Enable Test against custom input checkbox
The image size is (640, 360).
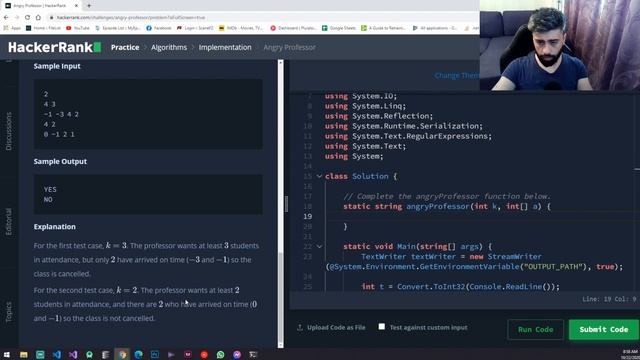(x=382, y=327)
